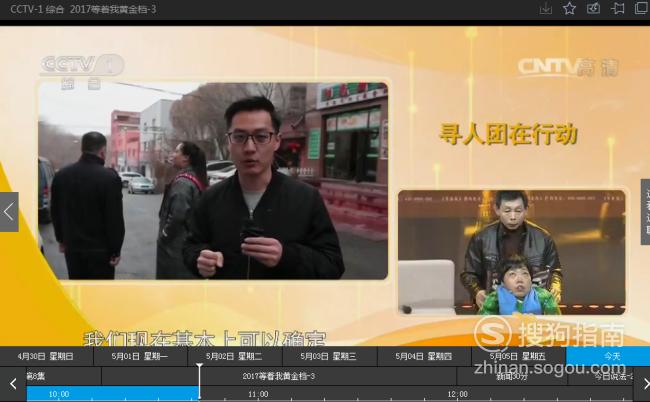Viewport: 650px width, 402px height.
Task: Seek to 12:00 on the timeline
Action: (x=458, y=394)
